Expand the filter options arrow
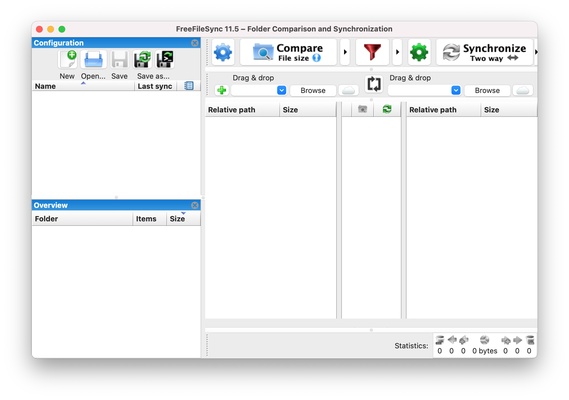The image size is (569, 400). point(397,52)
